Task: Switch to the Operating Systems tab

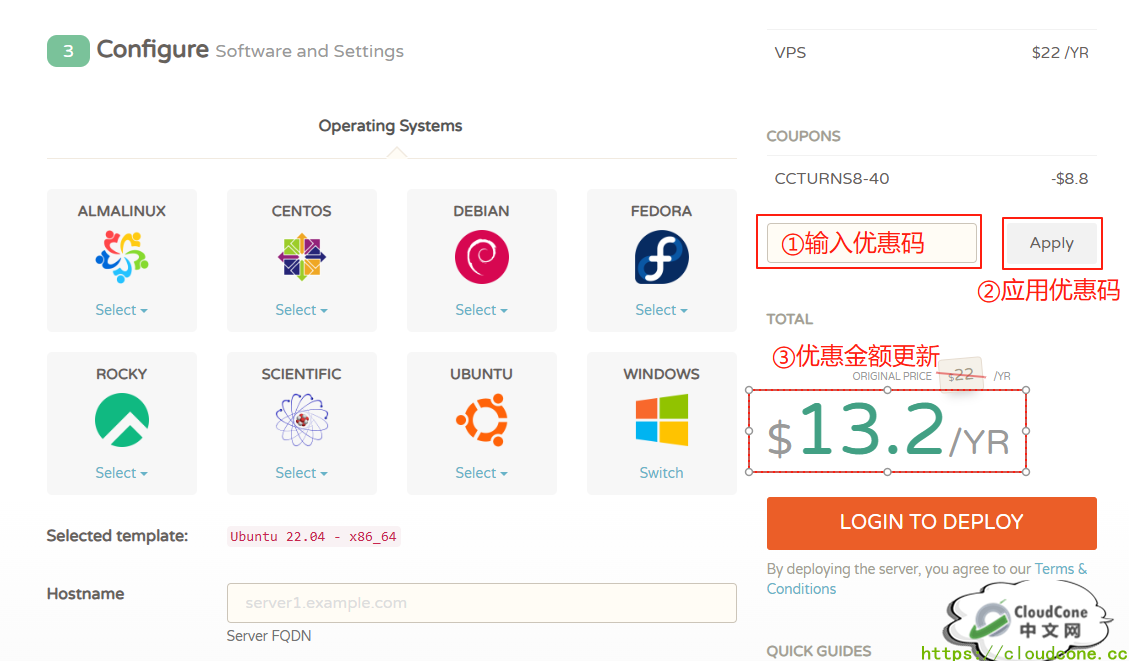Action: click(390, 125)
